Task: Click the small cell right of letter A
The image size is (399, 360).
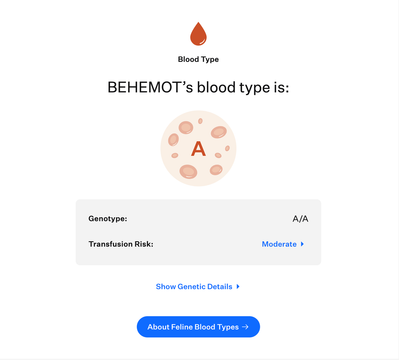Action: point(218,155)
